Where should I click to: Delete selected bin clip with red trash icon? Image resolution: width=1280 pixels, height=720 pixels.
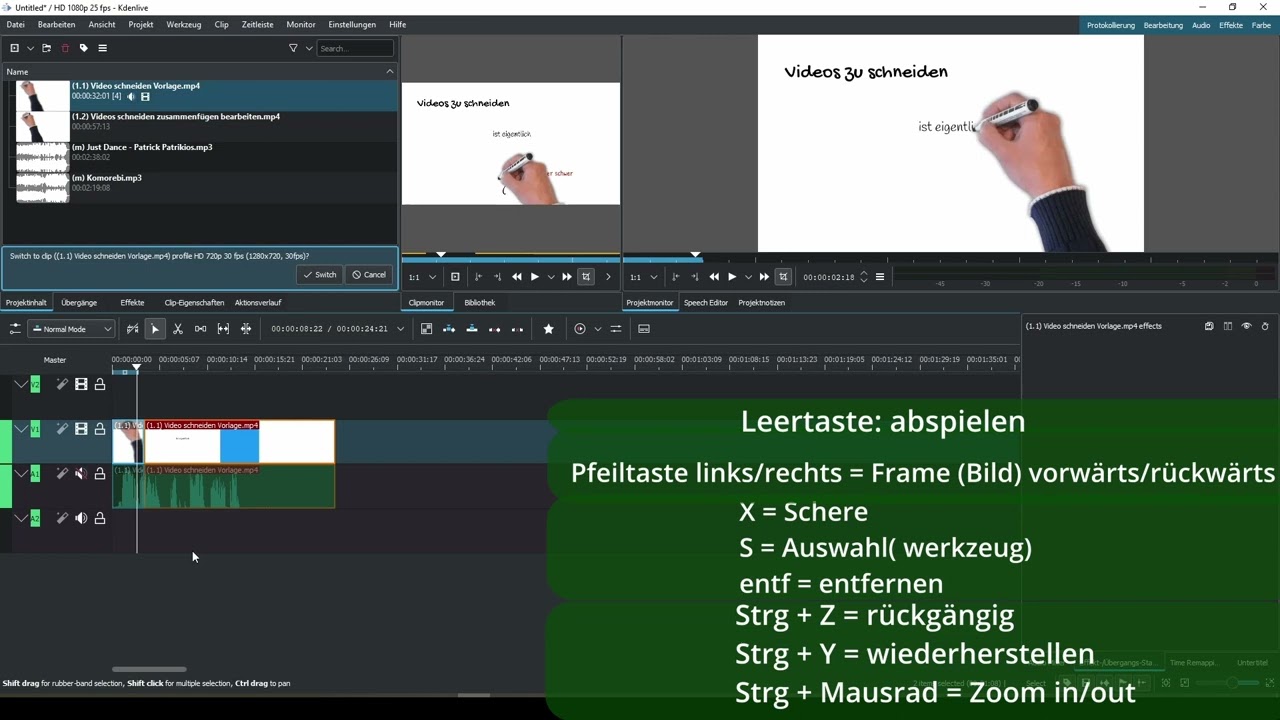pyautogui.click(x=66, y=48)
